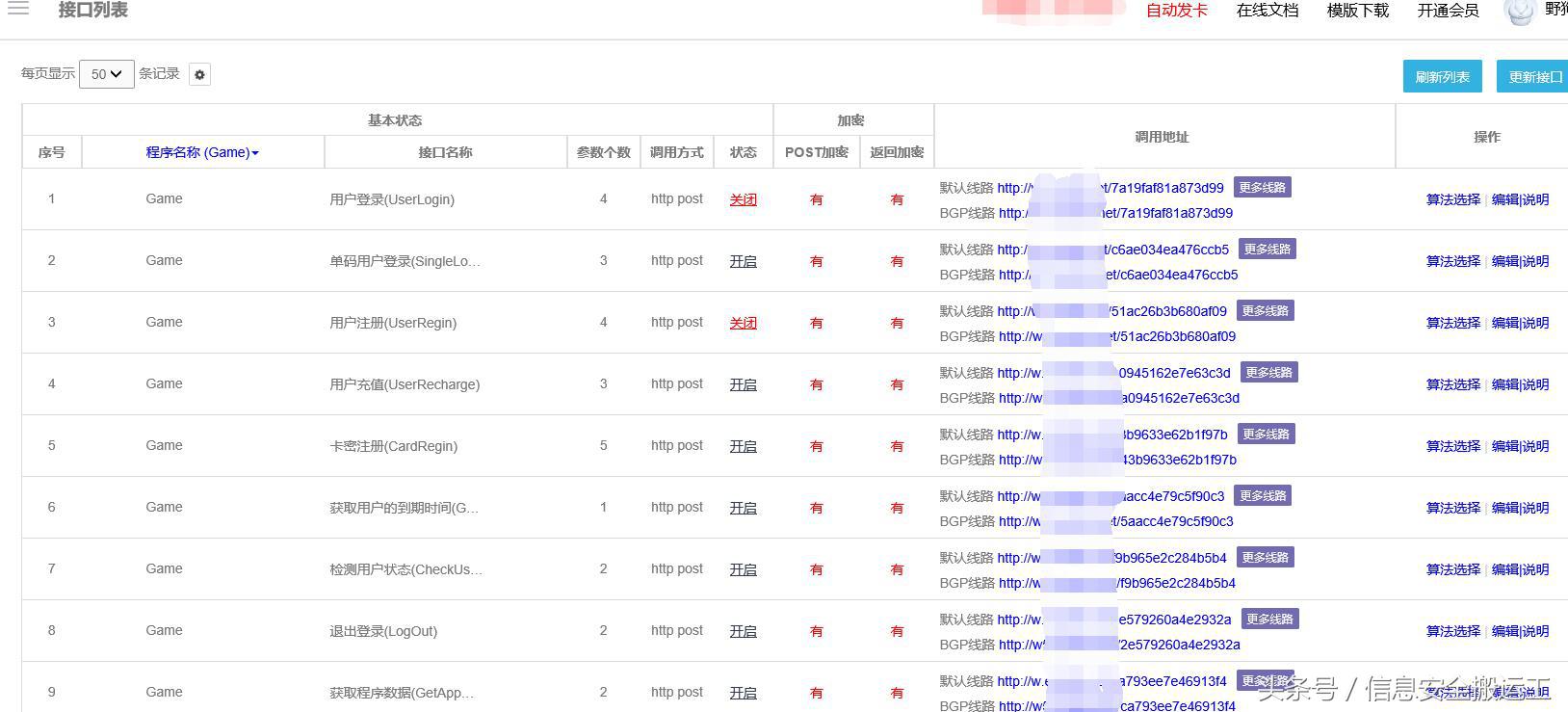Sort by 程序名称 (Game) column header
Viewport: 1568px width, 712px height.
tap(201, 152)
